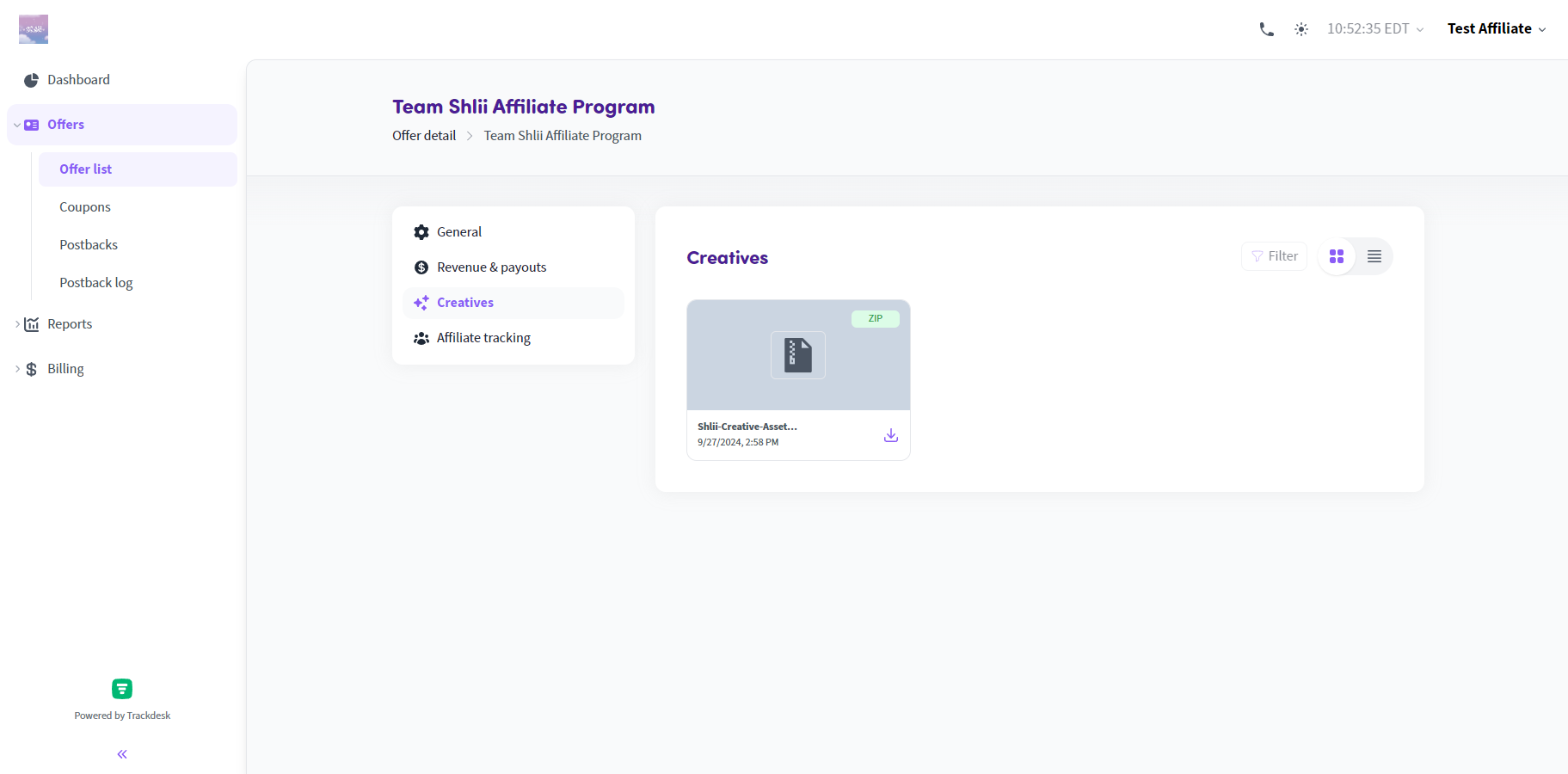Click the Creatives sparkle icon

pyautogui.click(x=421, y=303)
